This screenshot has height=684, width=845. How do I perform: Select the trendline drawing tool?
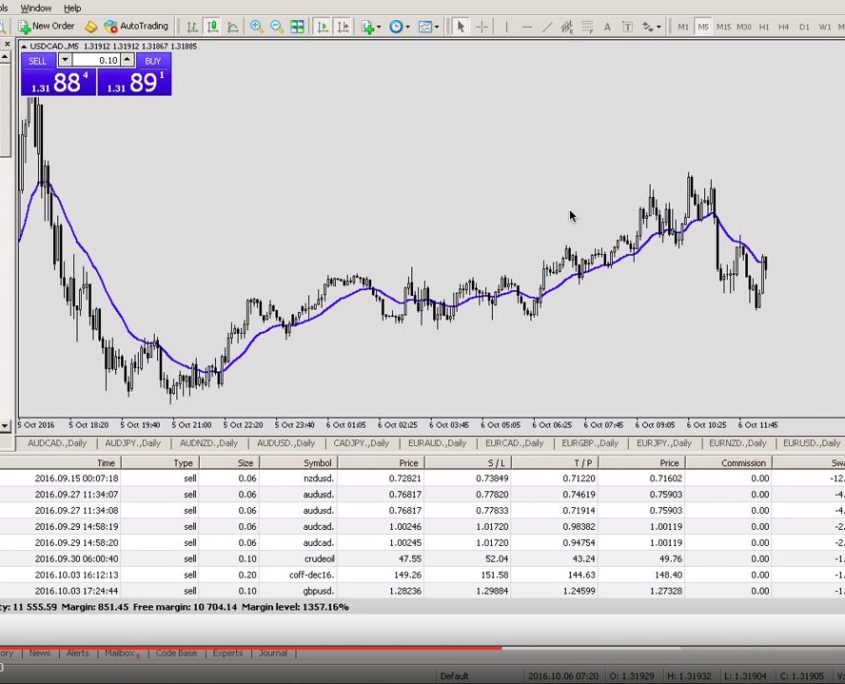click(x=547, y=27)
